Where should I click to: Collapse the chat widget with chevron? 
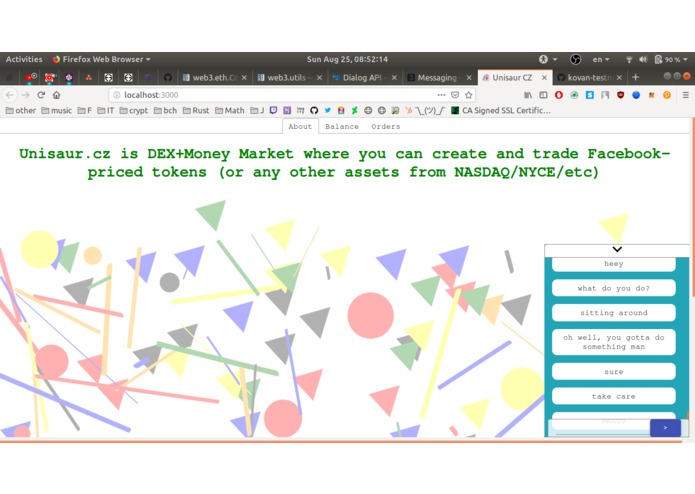pyautogui.click(x=617, y=249)
